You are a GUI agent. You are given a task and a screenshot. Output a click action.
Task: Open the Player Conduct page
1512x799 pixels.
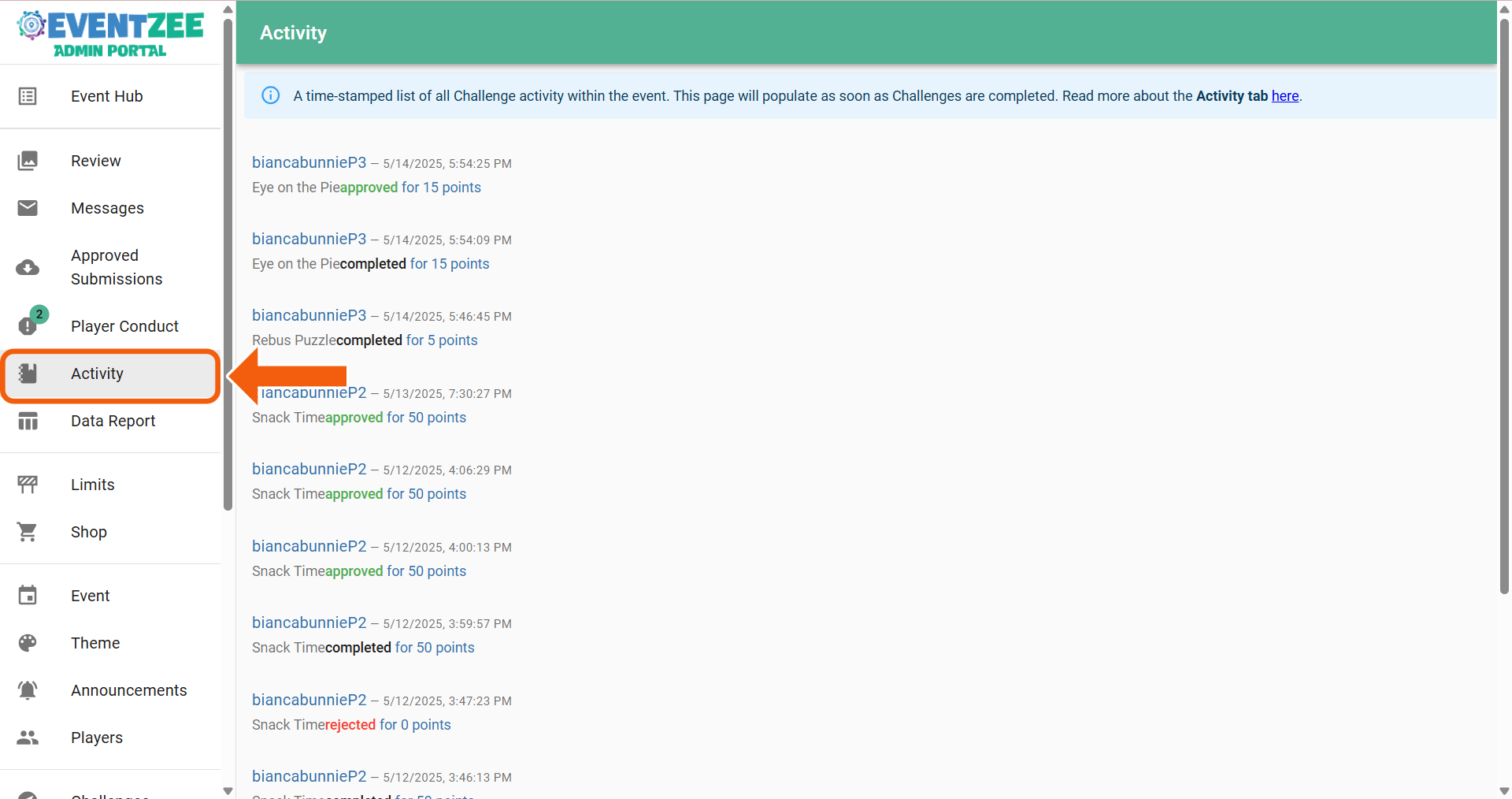click(110, 326)
